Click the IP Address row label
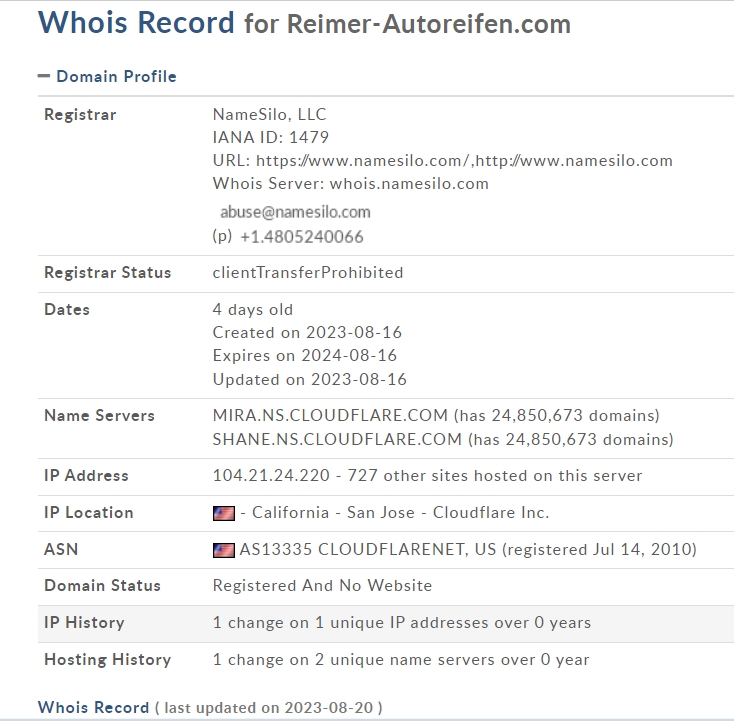The width and height of the screenshot is (734, 721). [x=86, y=476]
